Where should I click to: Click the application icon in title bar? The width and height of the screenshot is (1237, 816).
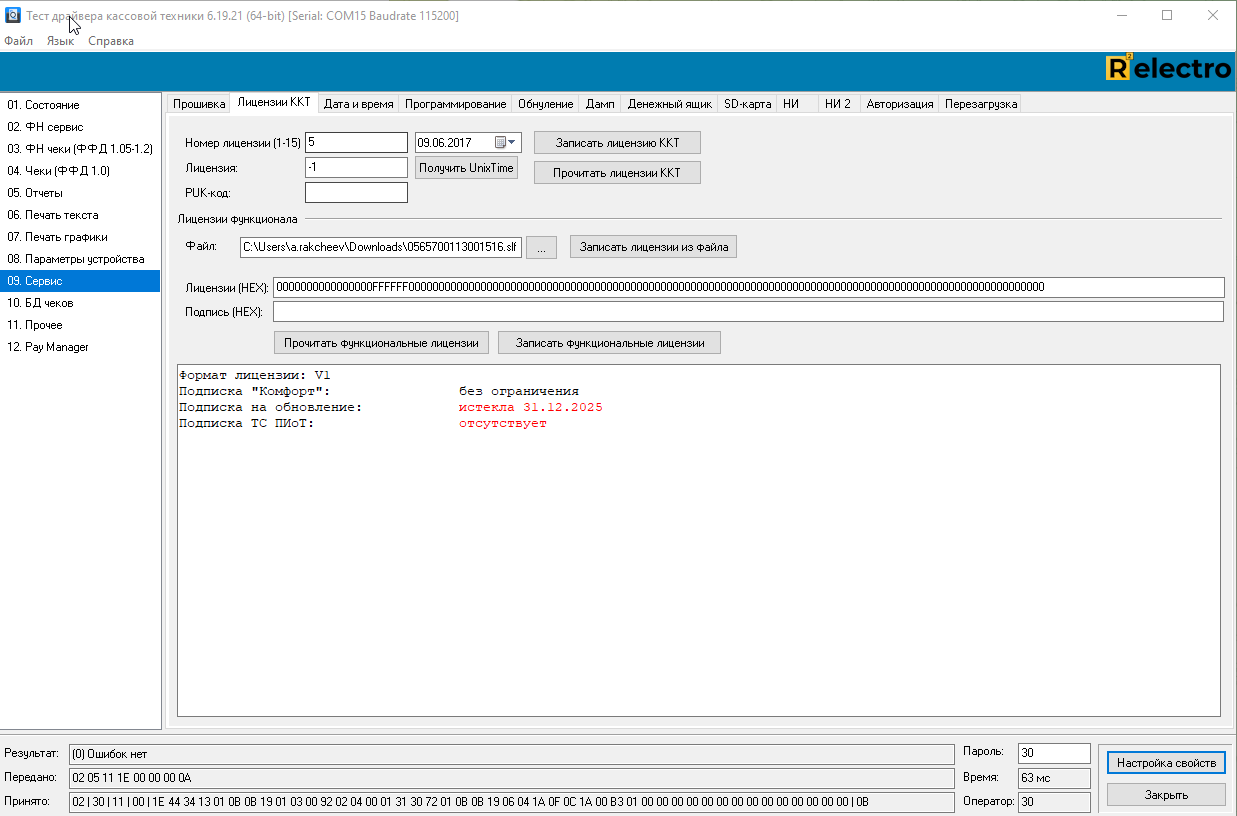click(x=13, y=15)
